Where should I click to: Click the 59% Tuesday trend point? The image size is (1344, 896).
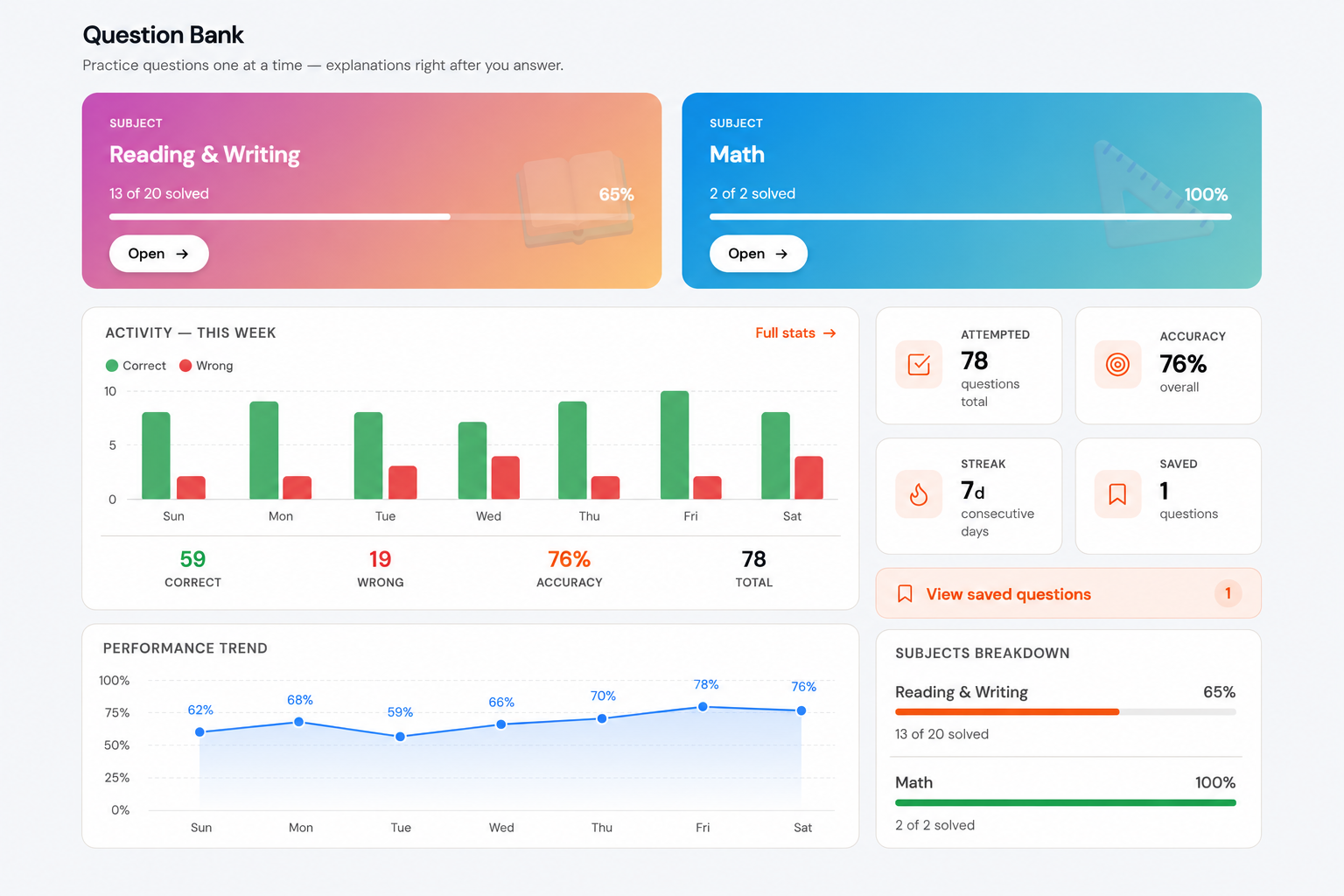[x=400, y=737]
